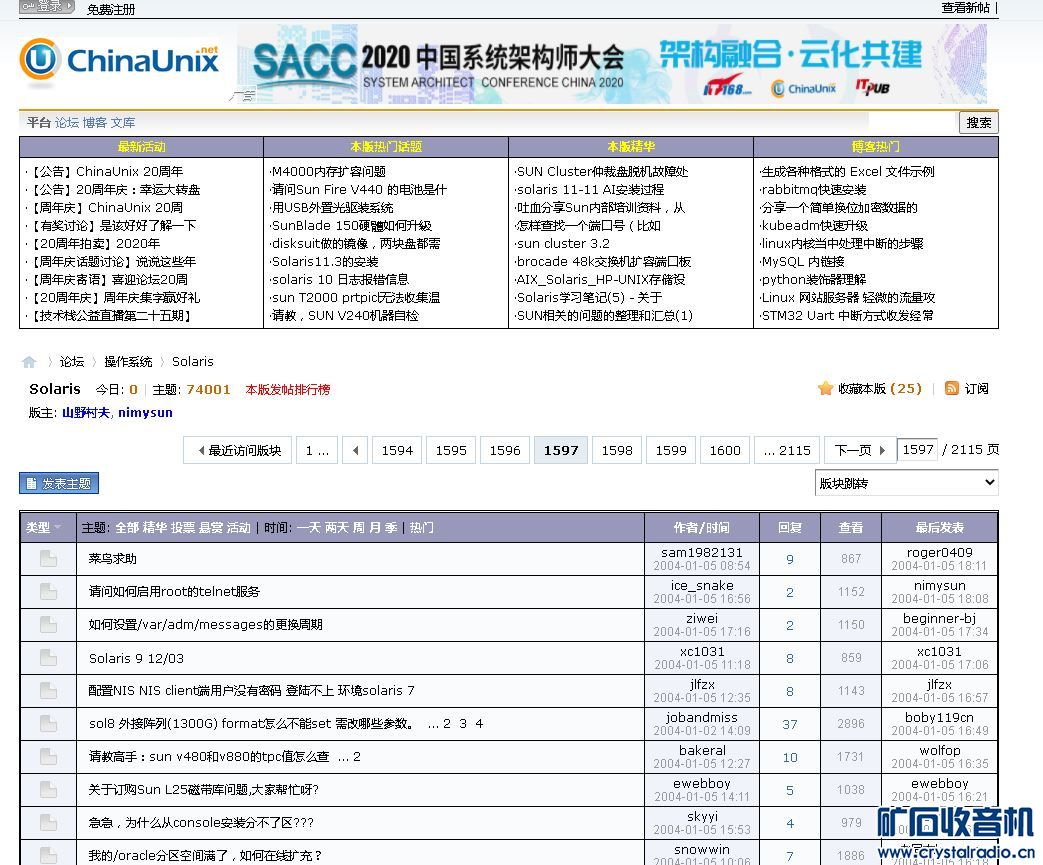Open 操作系统 breadcrumb link
Image resolution: width=1043 pixels, height=865 pixels.
(128, 361)
